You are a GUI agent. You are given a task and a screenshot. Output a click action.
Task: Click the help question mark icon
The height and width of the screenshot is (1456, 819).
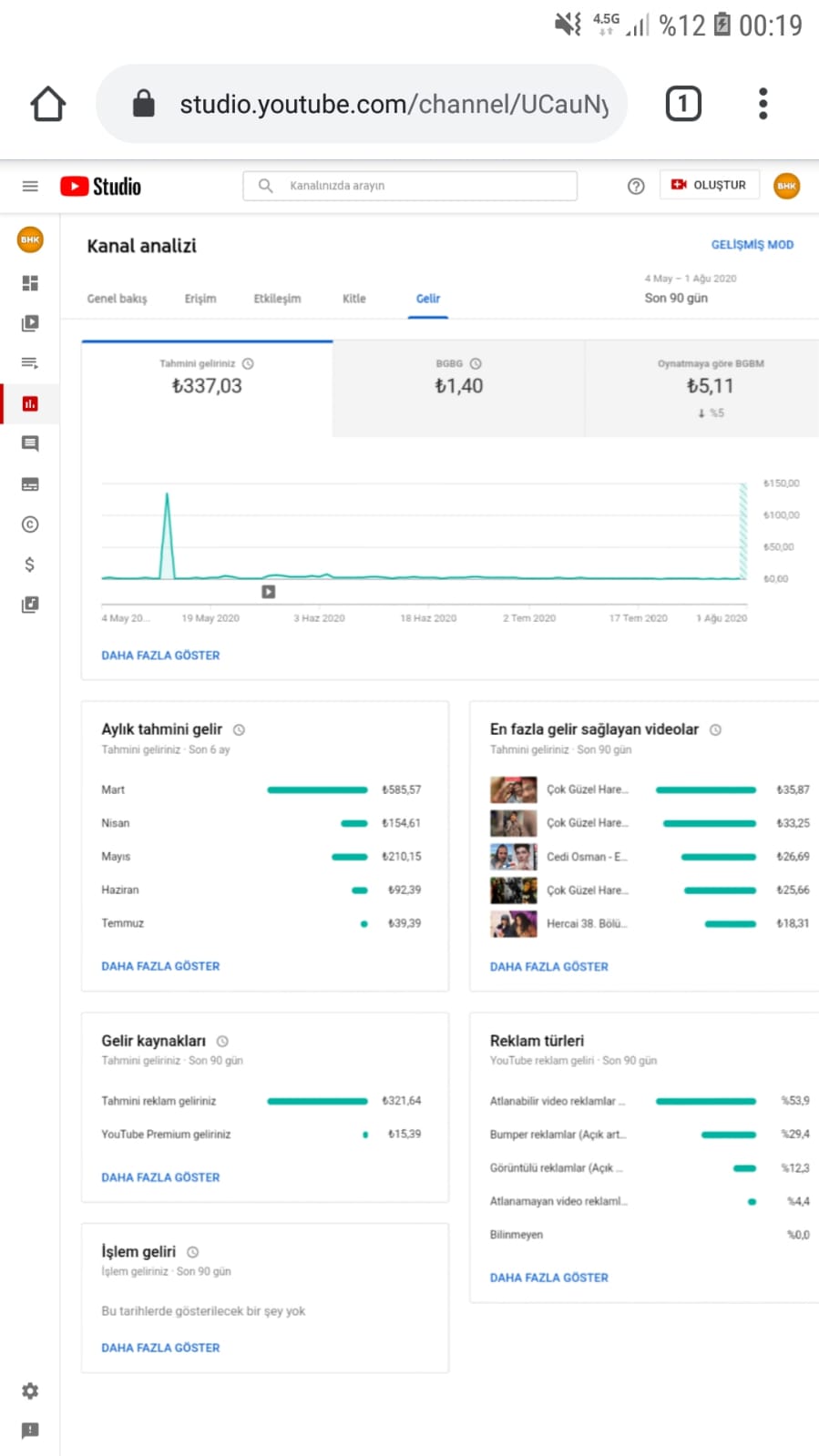pos(636,186)
